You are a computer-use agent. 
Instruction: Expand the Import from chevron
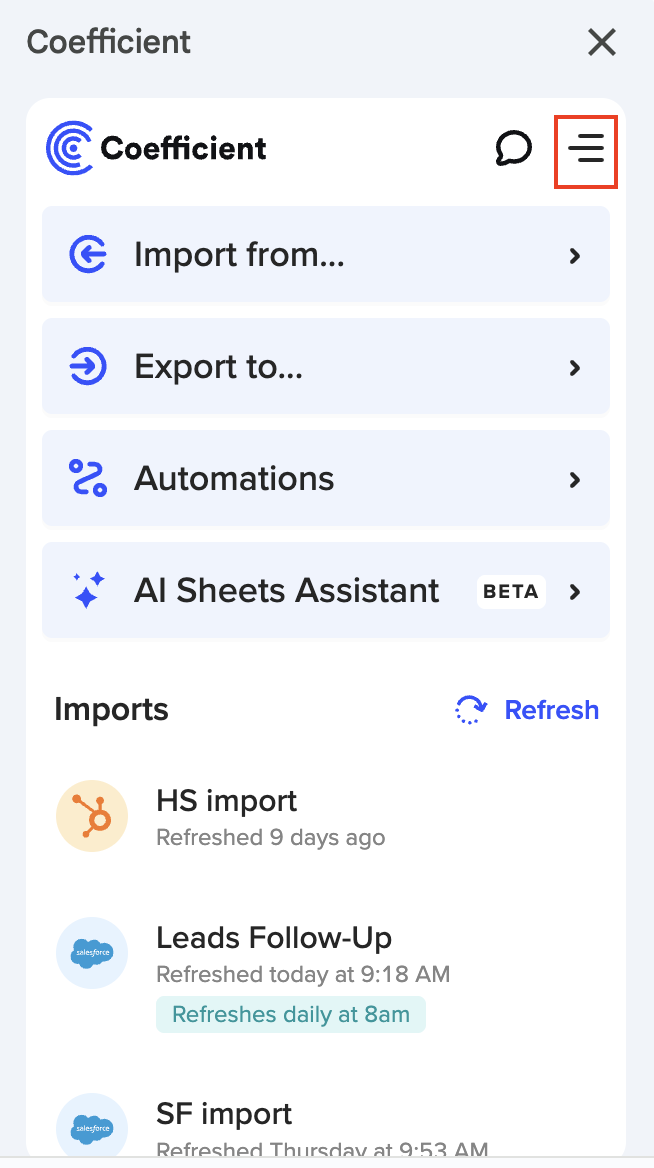575,256
